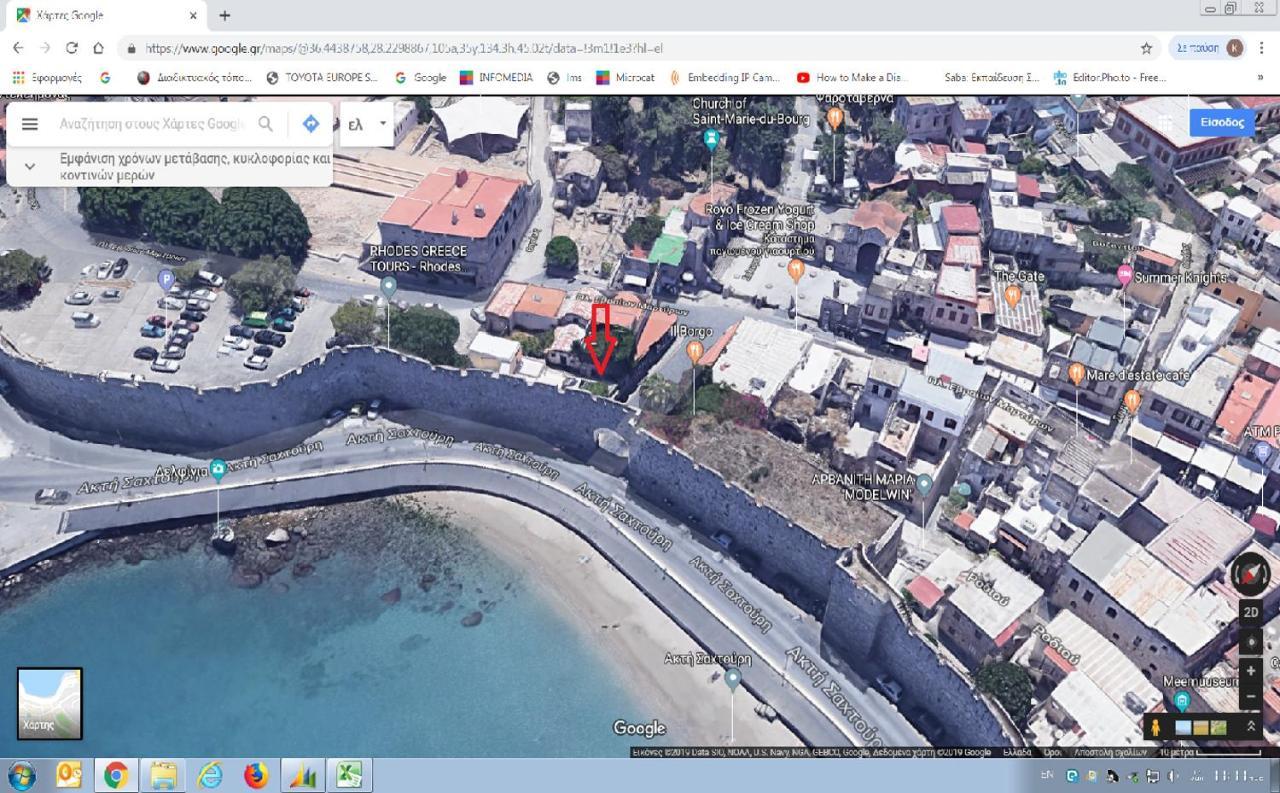This screenshot has height=793, width=1280.
Task: Zoom out with the minus button
Action: tap(1251, 695)
